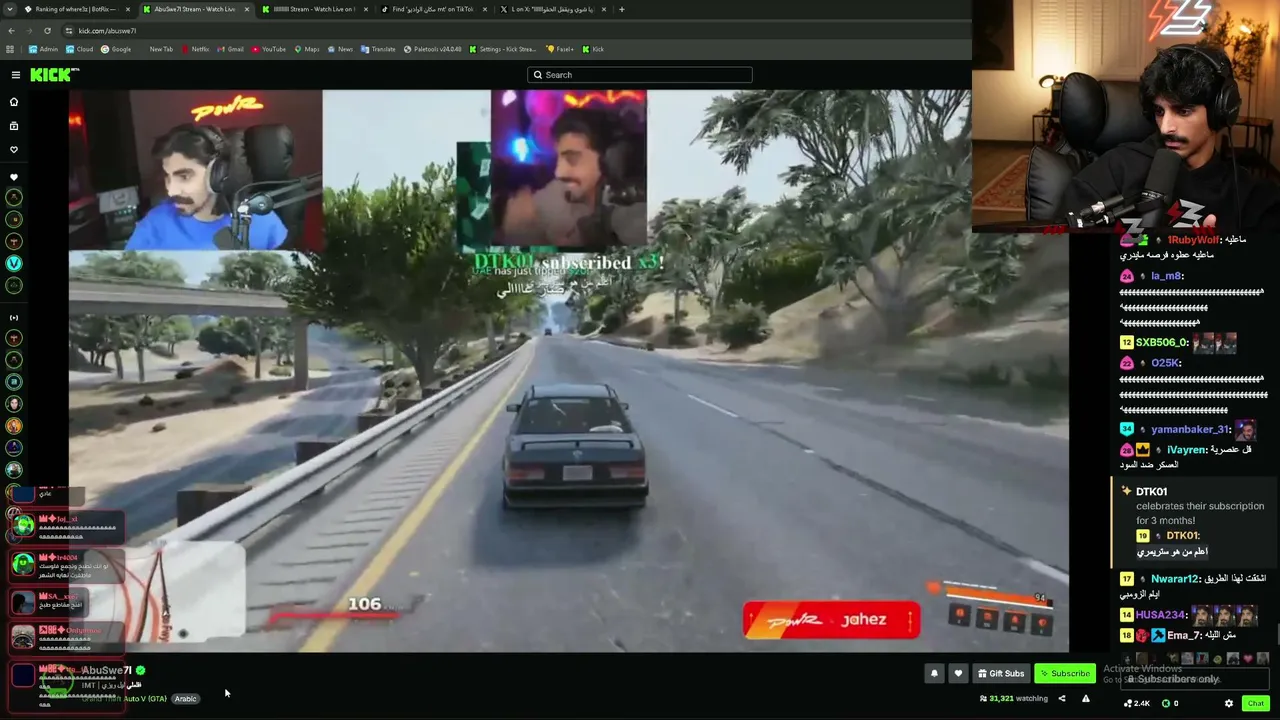Go back in browser history
Image resolution: width=1280 pixels, height=720 pixels.
[11, 31]
